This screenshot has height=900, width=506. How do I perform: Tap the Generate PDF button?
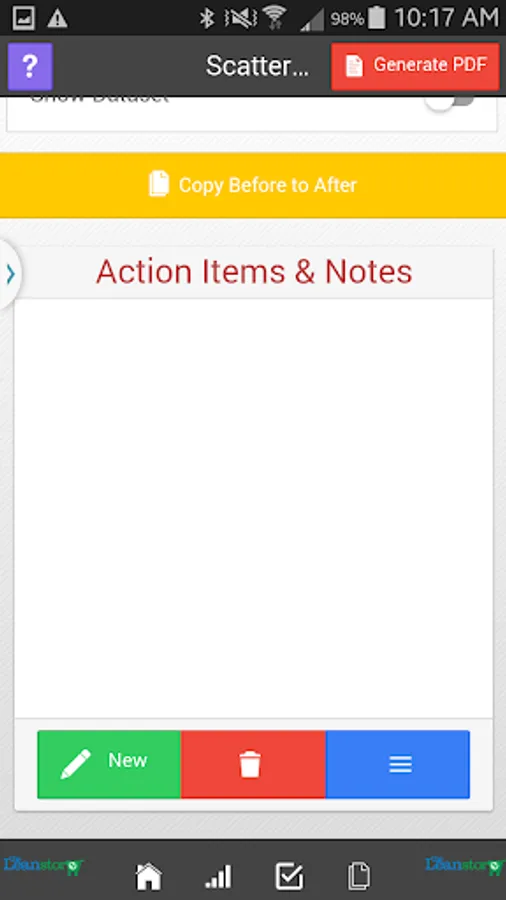click(x=415, y=66)
